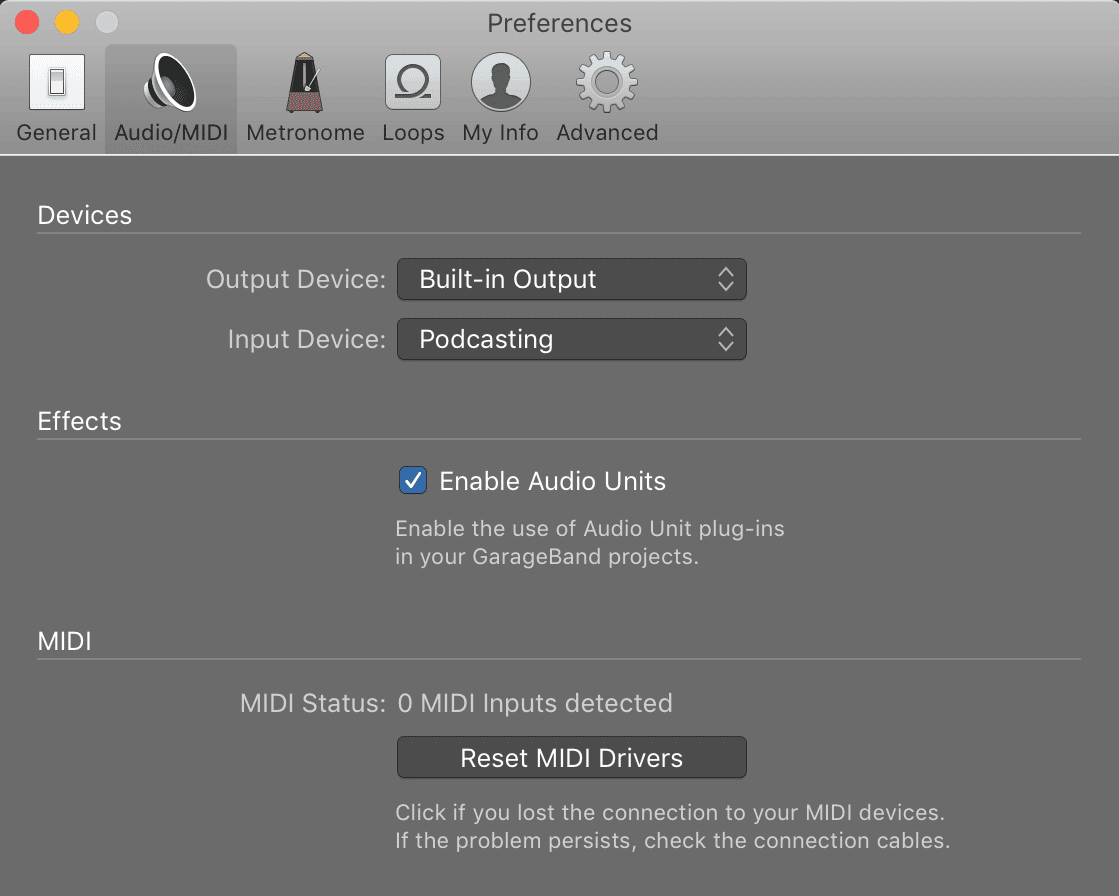Close the Preferences window with red button
The height and width of the screenshot is (896, 1119).
click(x=26, y=22)
